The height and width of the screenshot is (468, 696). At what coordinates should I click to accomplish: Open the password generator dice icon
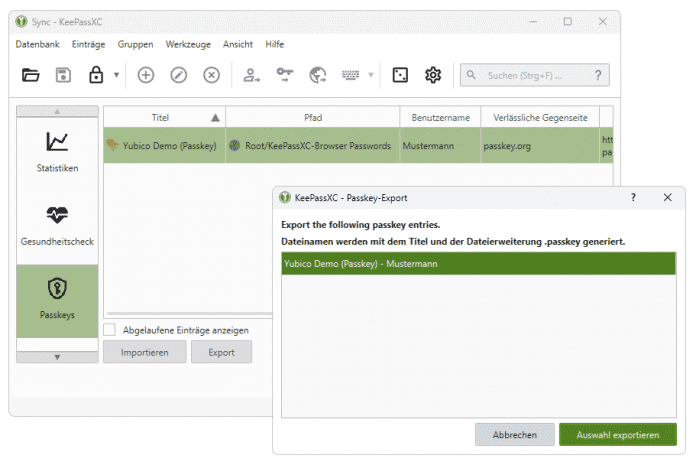tap(400, 75)
